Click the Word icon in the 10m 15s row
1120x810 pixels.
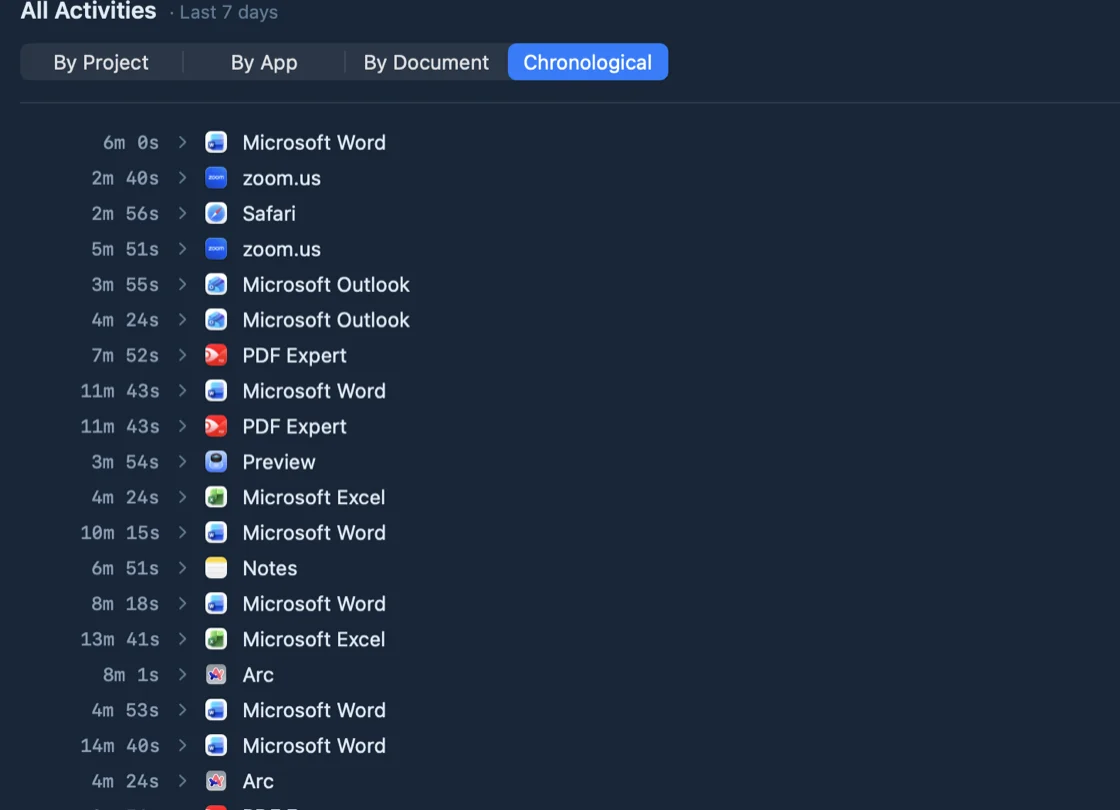tap(216, 532)
